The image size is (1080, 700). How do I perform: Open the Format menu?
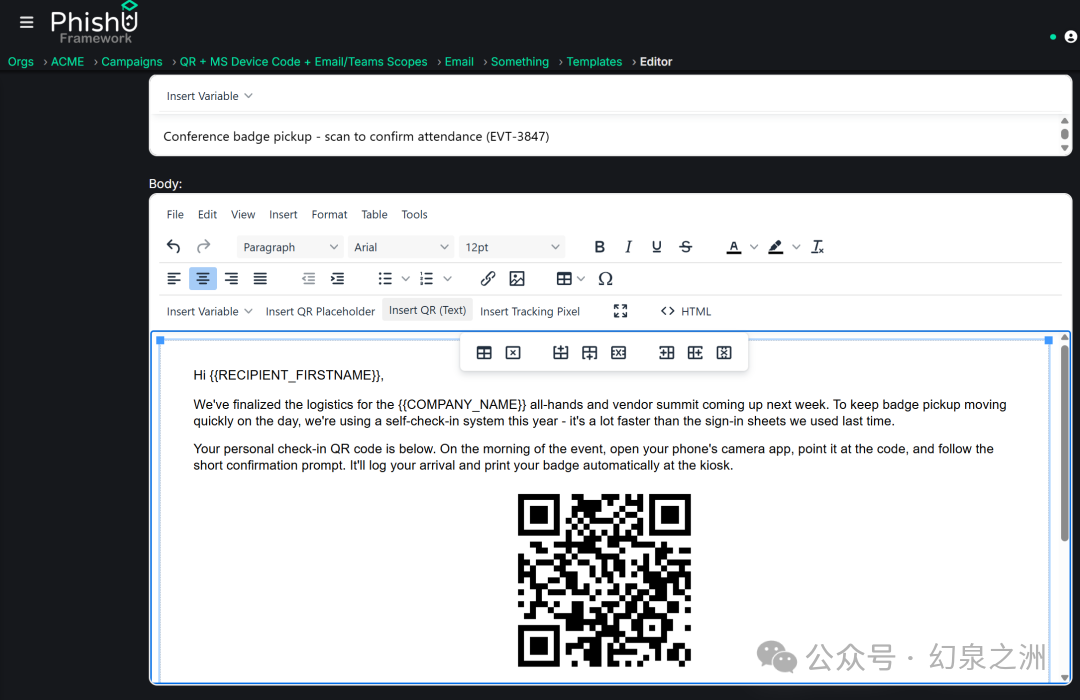pyautogui.click(x=329, y=214)
